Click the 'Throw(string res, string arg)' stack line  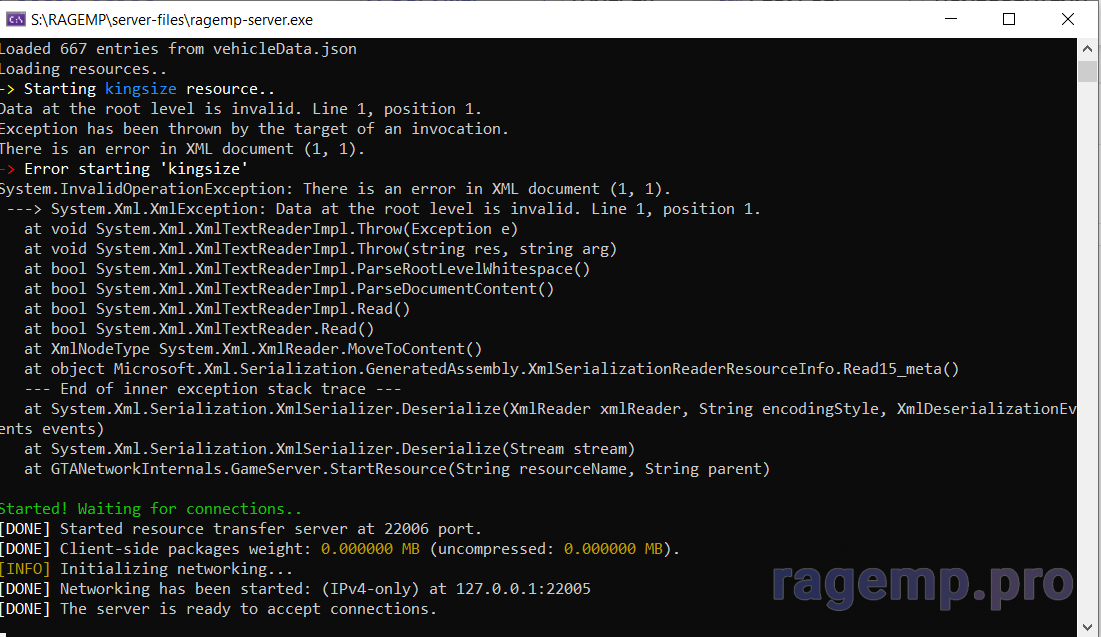[x=321, y=249]
